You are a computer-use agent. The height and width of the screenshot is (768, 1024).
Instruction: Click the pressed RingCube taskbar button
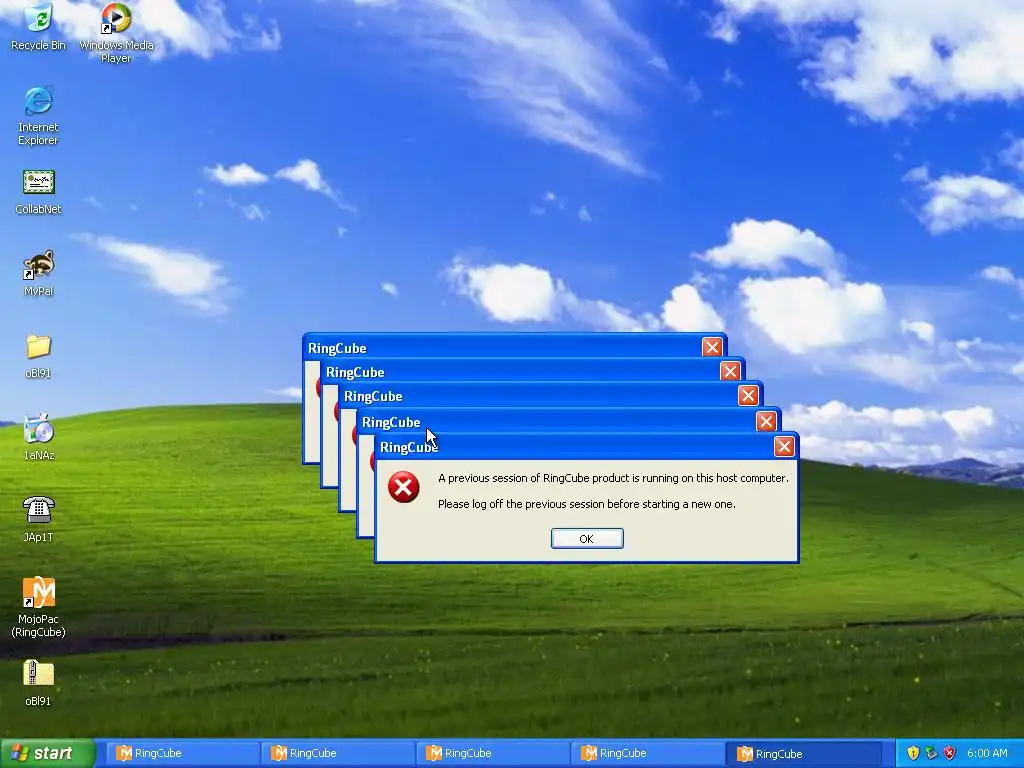click(x=803, y=754)
